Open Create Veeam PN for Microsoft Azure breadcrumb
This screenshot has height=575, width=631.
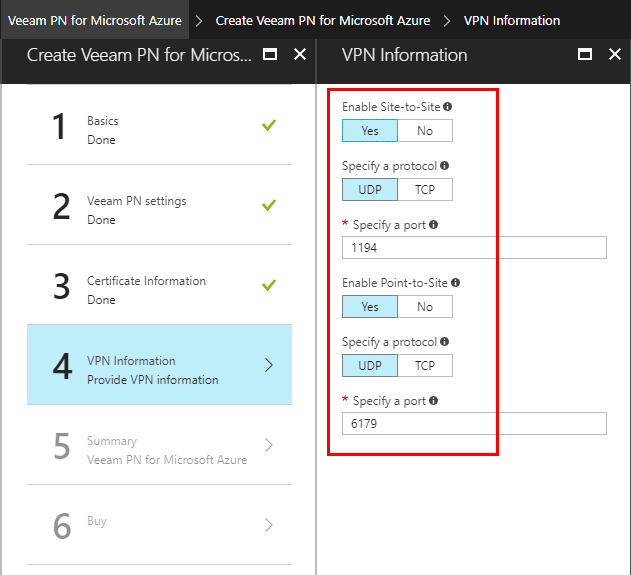coord(322,20)
